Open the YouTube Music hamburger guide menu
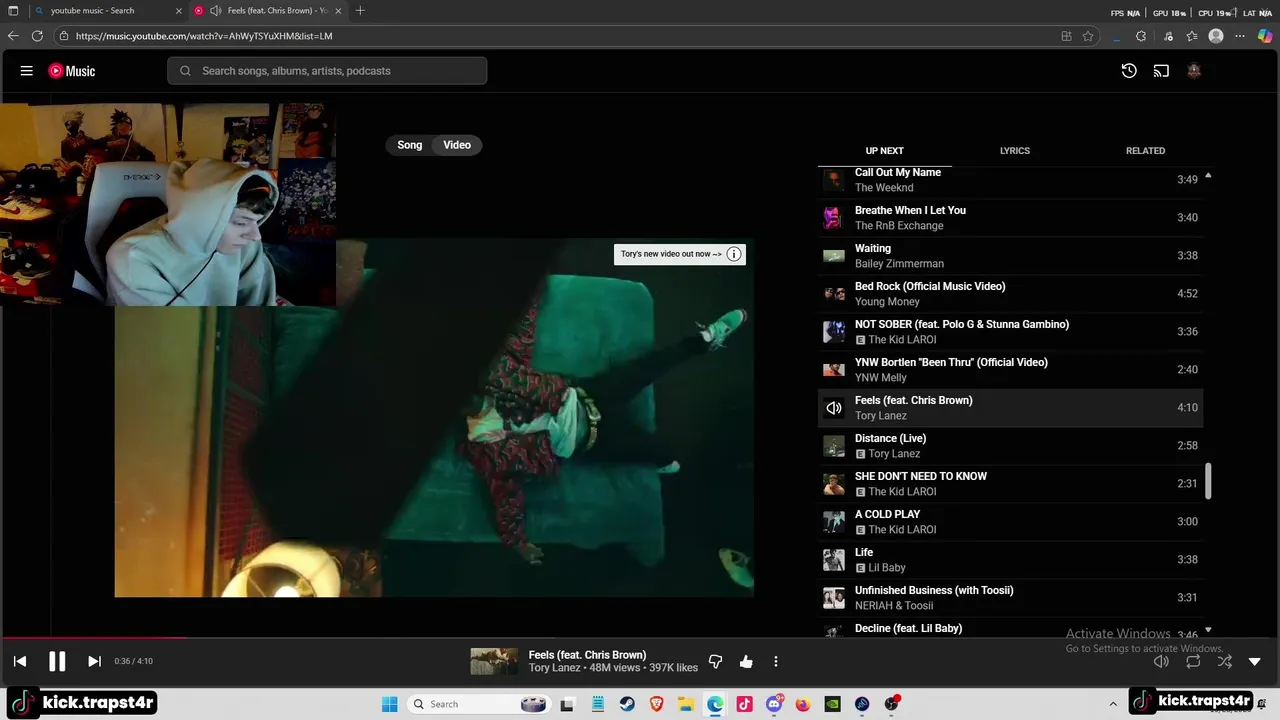 coord(27,71)
